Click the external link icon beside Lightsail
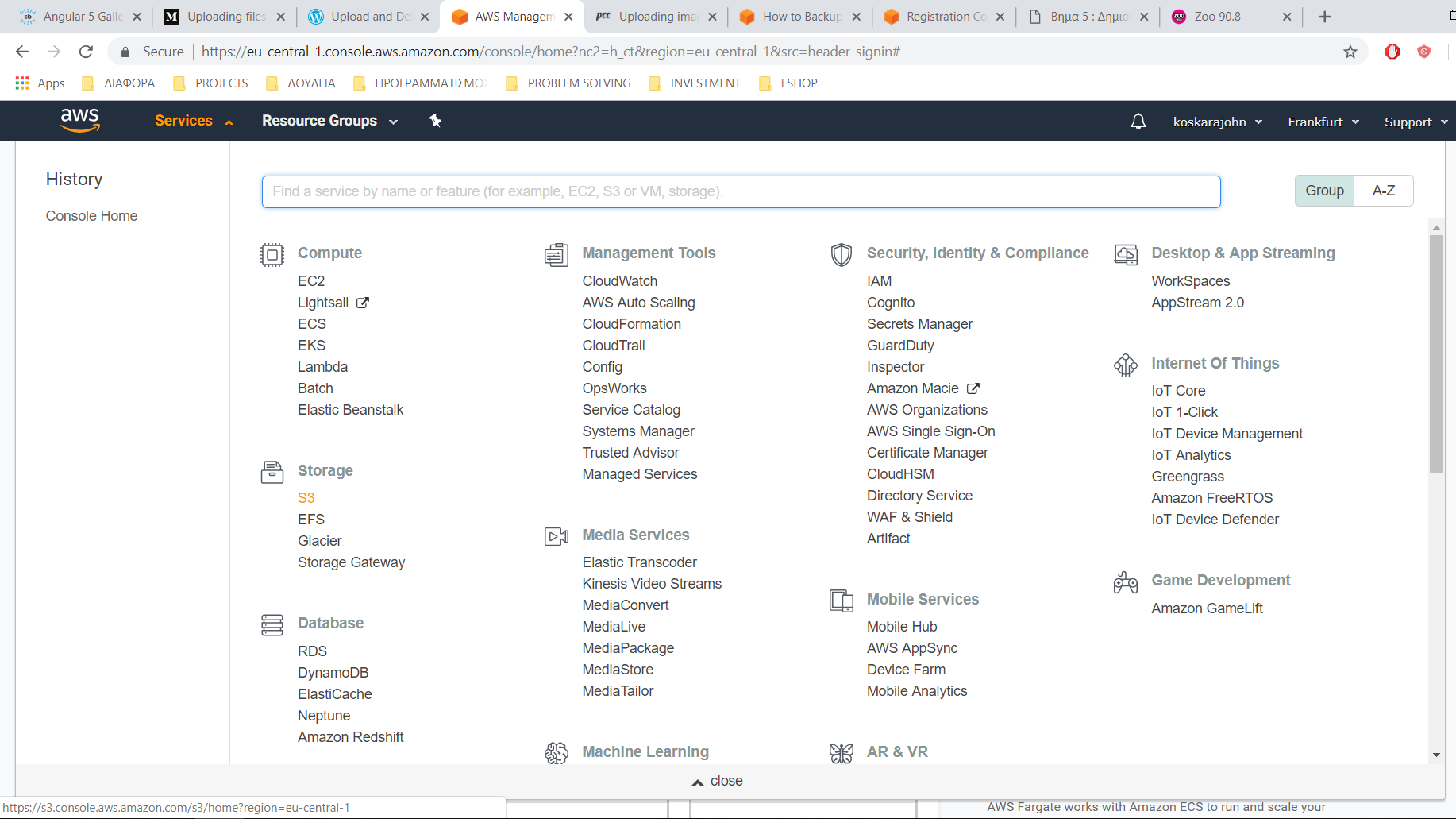 pos(363,303)
